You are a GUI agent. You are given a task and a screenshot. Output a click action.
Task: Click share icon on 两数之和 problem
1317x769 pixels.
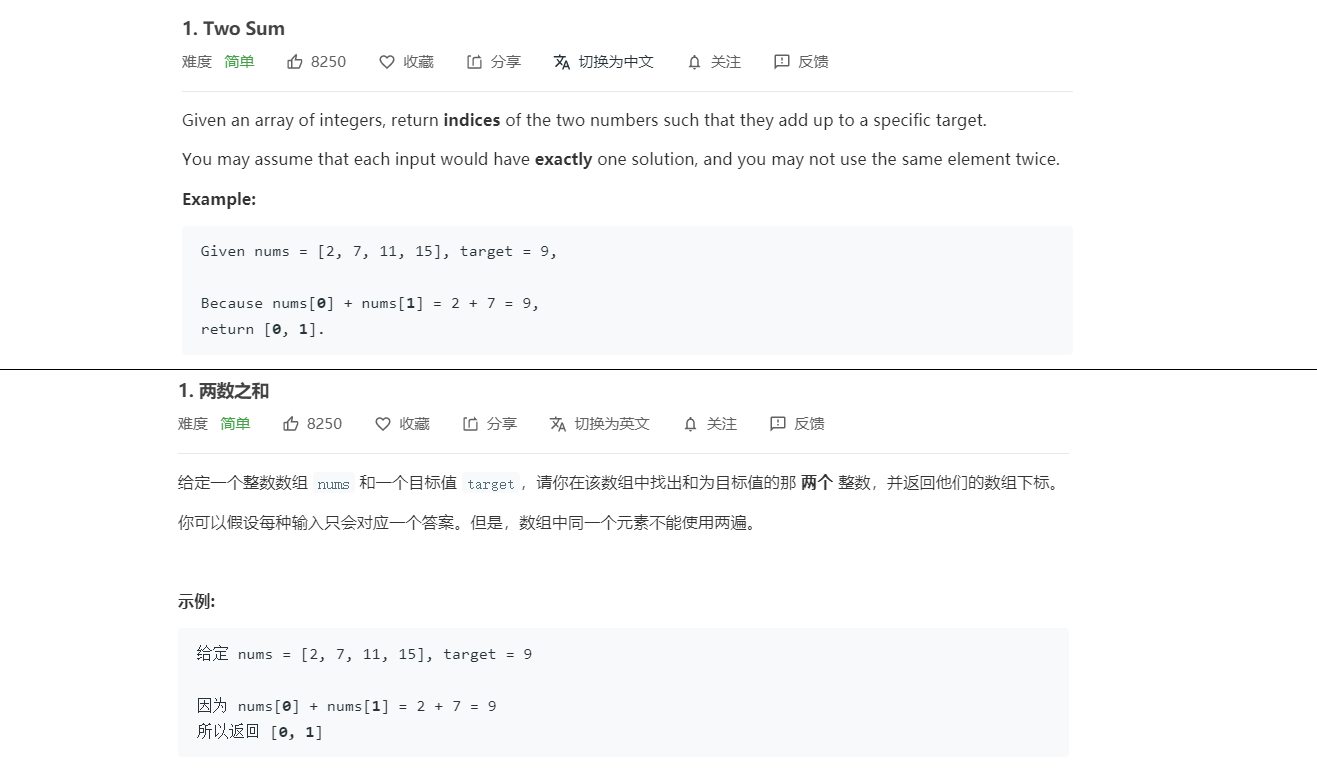pyautogui.click(x=471, y=424)
